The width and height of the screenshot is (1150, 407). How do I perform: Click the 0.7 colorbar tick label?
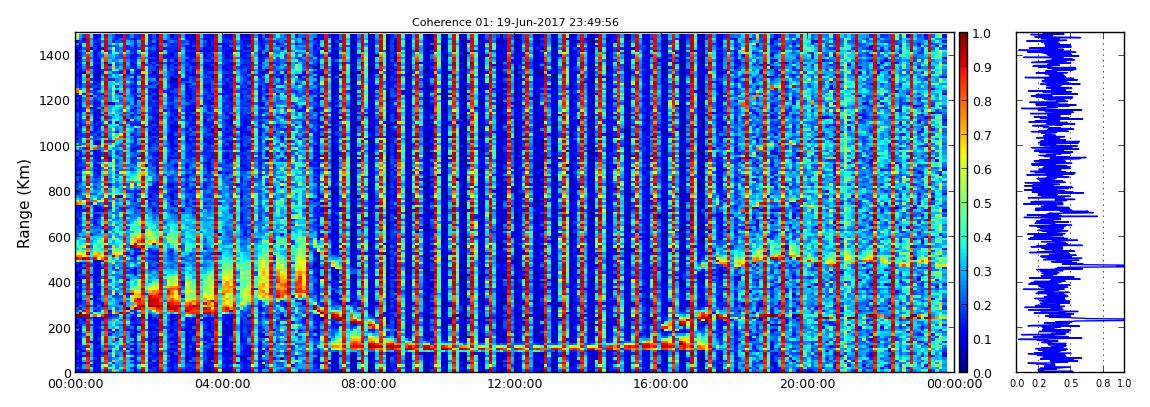[x=981, y=136]
